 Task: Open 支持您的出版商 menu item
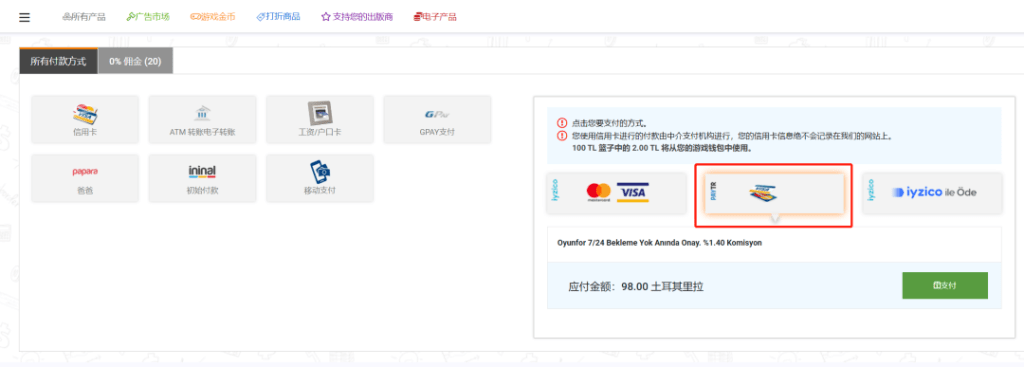(357, 17)
